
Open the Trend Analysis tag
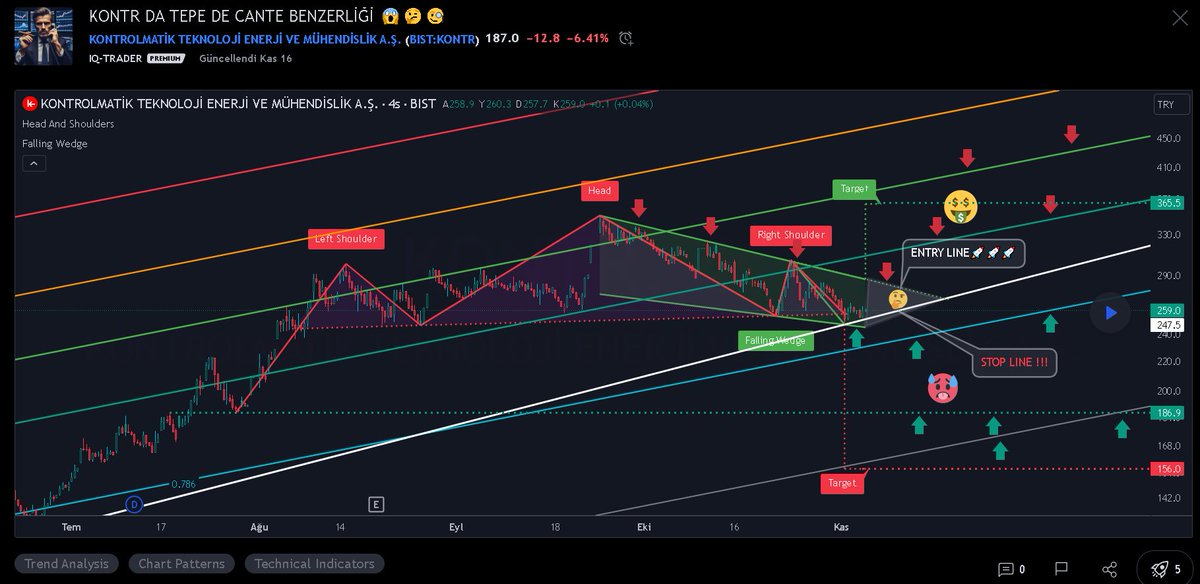(67, 564)
